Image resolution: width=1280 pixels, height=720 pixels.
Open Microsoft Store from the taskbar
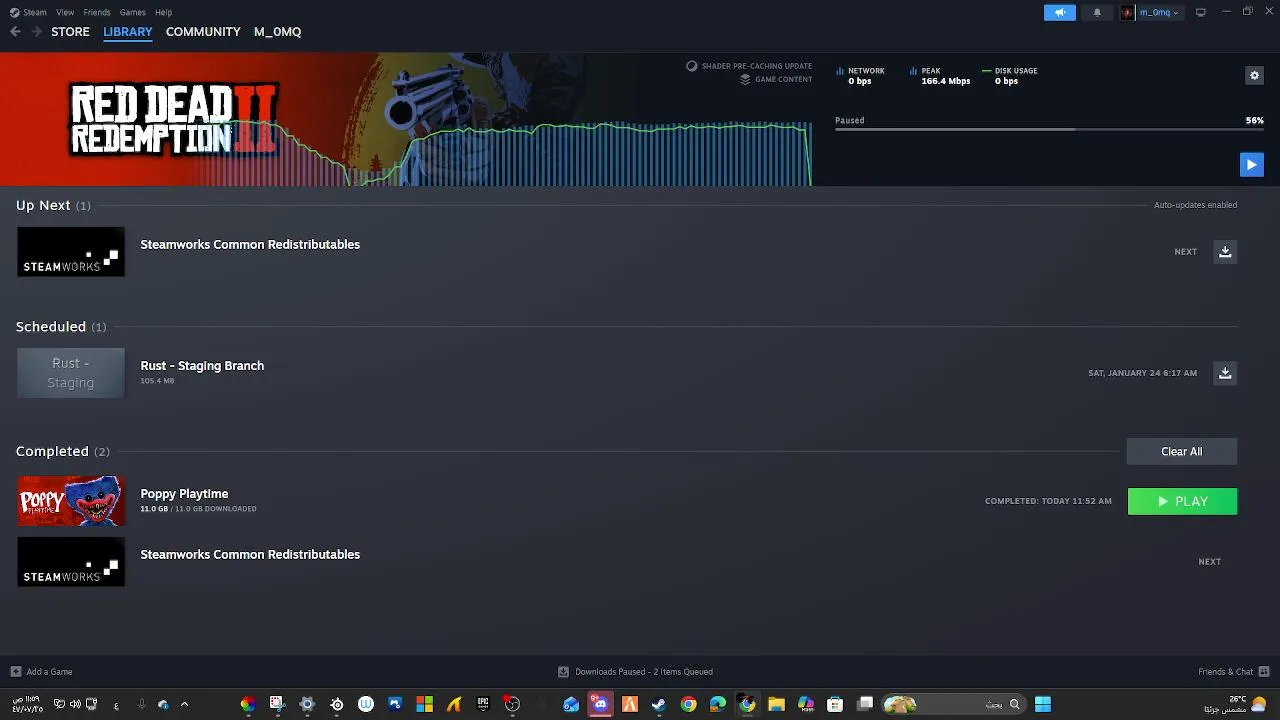835,704
